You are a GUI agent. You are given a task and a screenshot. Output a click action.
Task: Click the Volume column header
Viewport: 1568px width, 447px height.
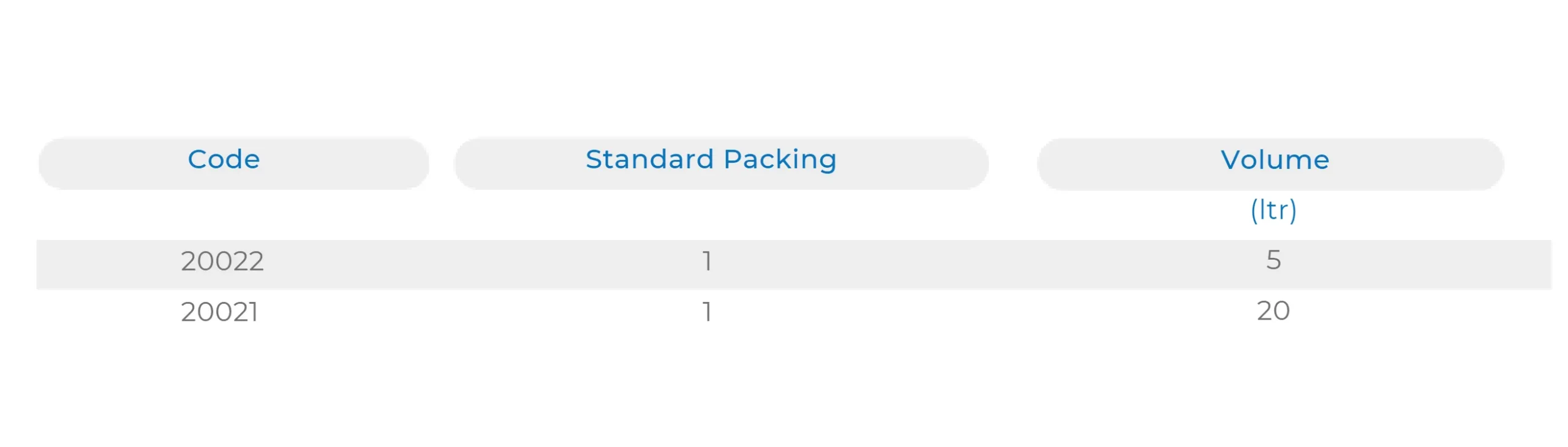click(1275, 160)
